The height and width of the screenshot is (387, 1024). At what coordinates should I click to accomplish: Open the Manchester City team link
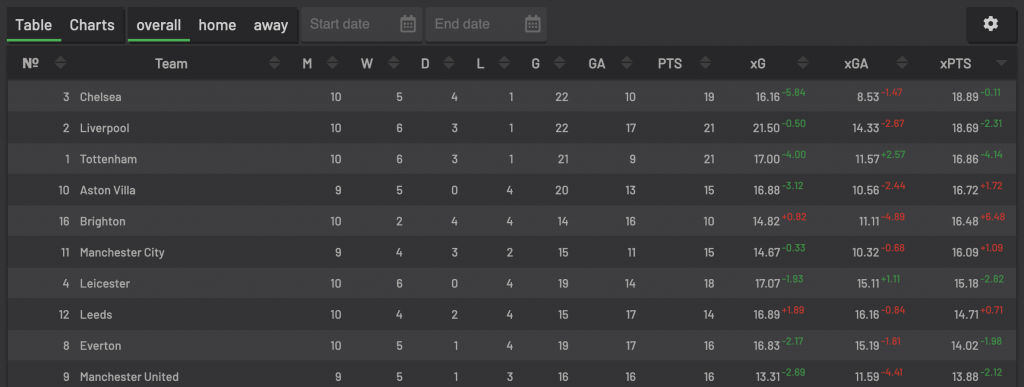(122, 253)
